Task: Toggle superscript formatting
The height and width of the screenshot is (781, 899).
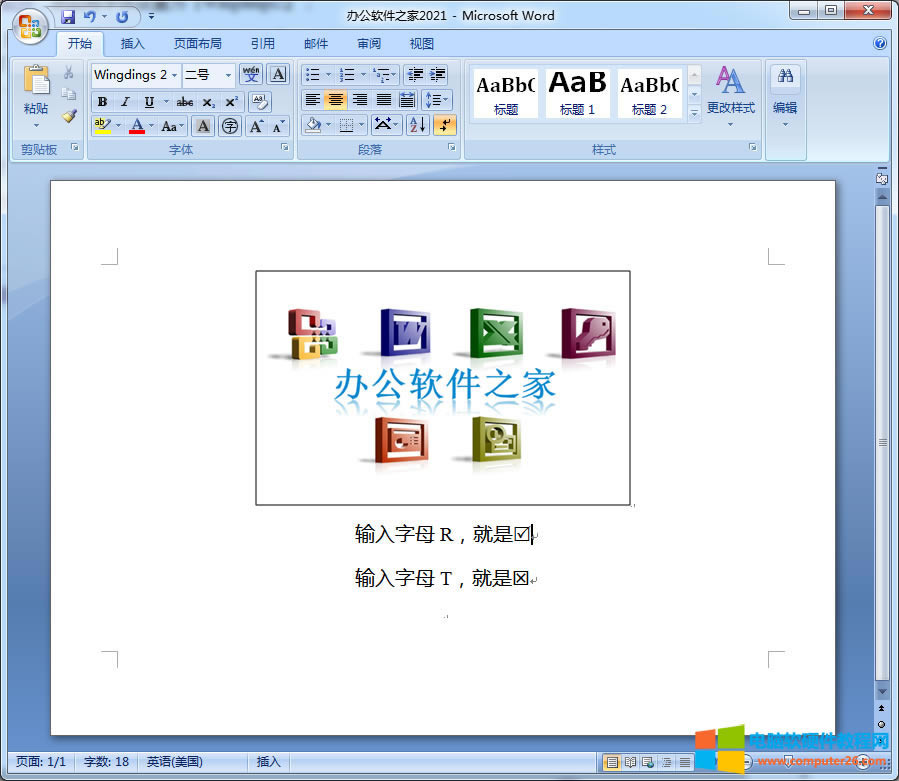Action: [x=232, y=102]
